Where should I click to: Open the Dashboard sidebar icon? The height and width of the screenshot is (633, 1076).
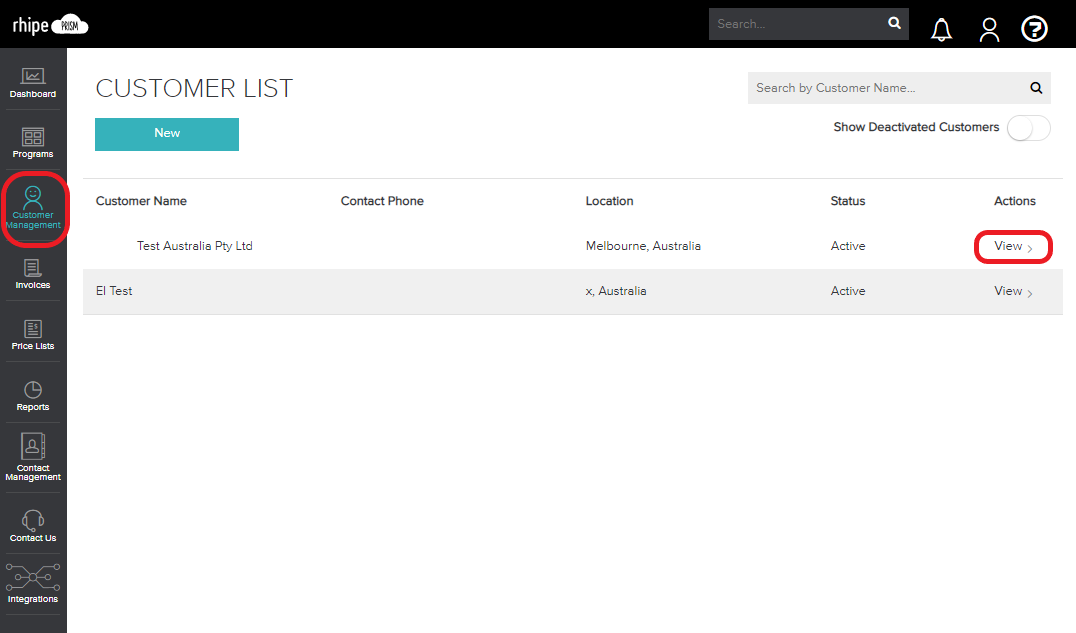(33, 83)
